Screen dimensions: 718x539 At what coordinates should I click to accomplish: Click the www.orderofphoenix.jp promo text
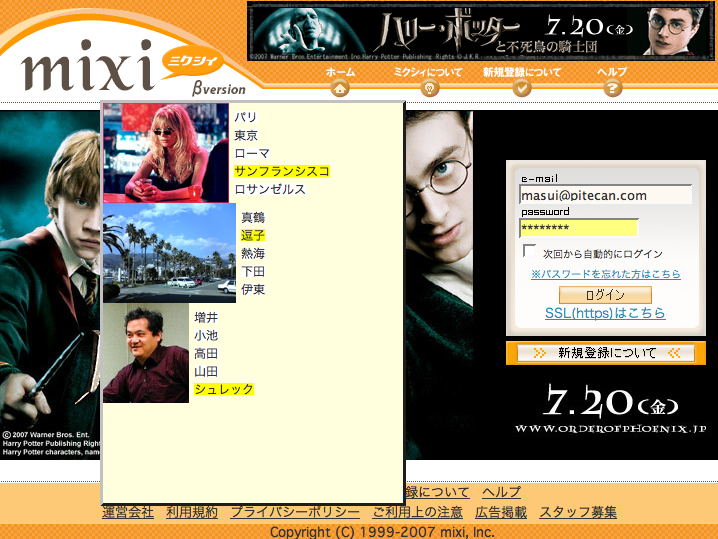[610, 429]
